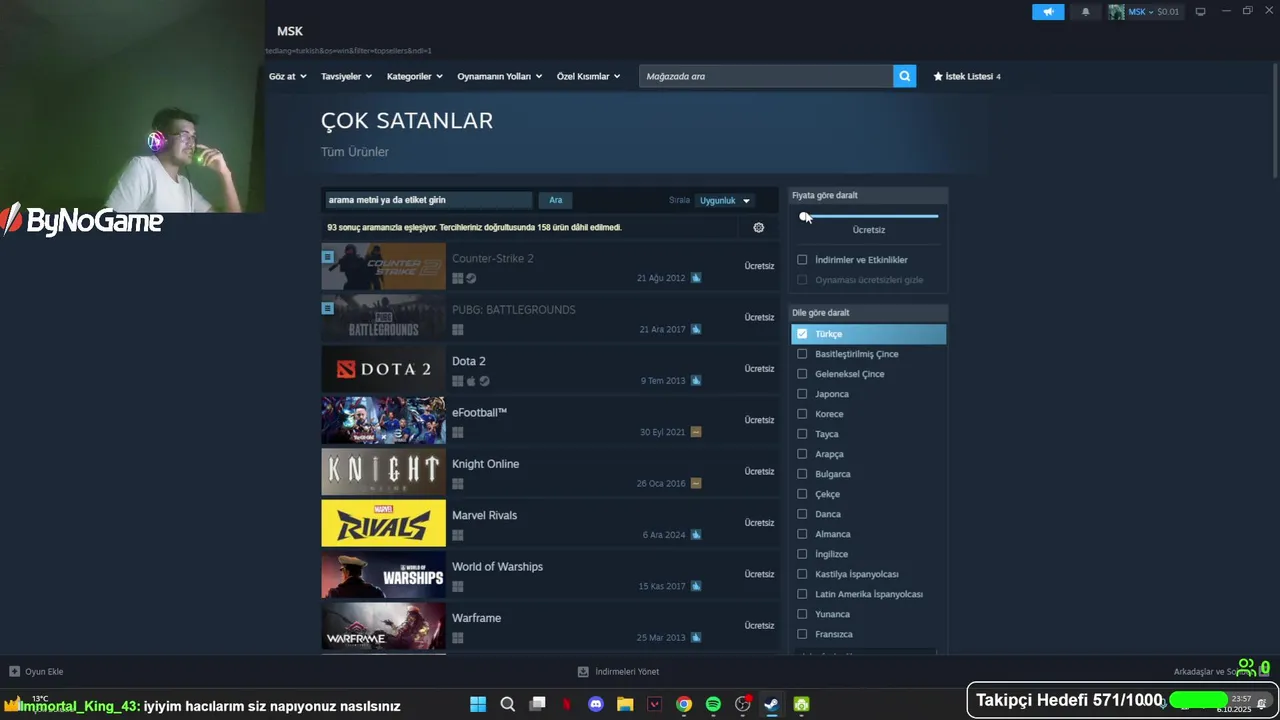This screenshot has height=720, width=1280.
Task: Open Arkadaşlar ve Sohbet panel
Action: point(1206,672)
